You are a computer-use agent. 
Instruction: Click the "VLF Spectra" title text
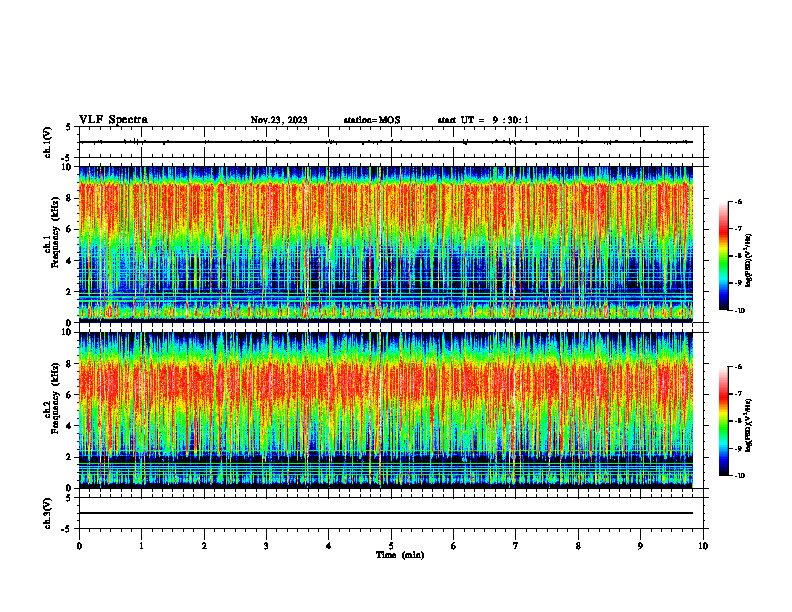(x=113, y=120)
